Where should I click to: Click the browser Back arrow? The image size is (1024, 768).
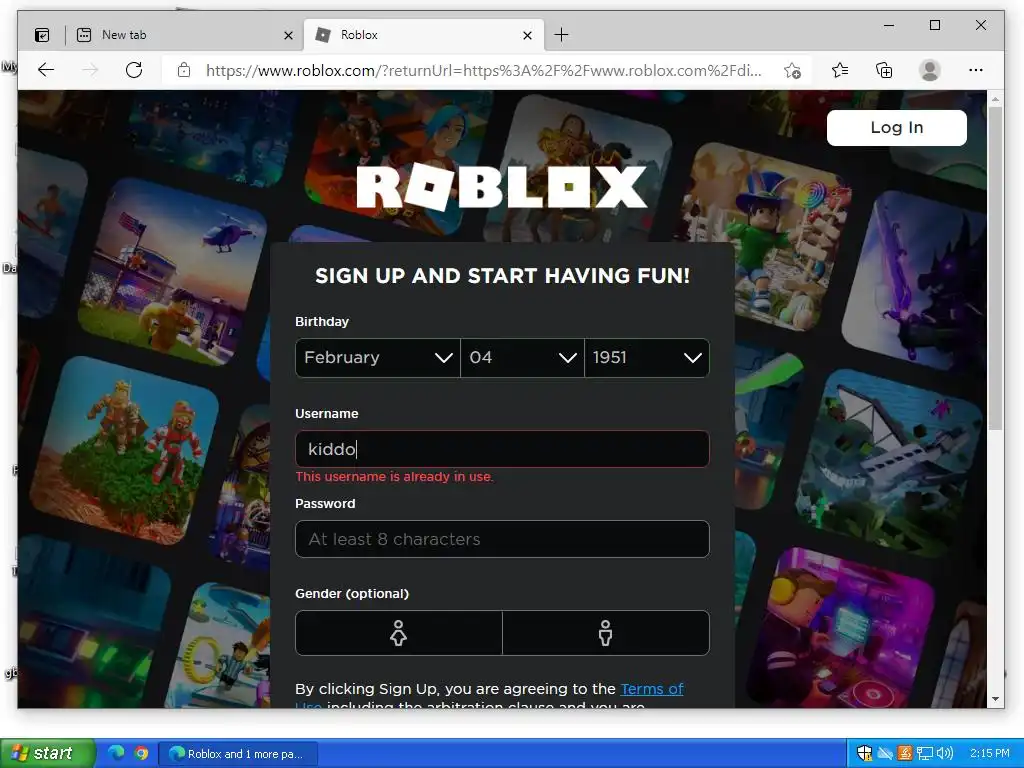[x=45, y=70]
